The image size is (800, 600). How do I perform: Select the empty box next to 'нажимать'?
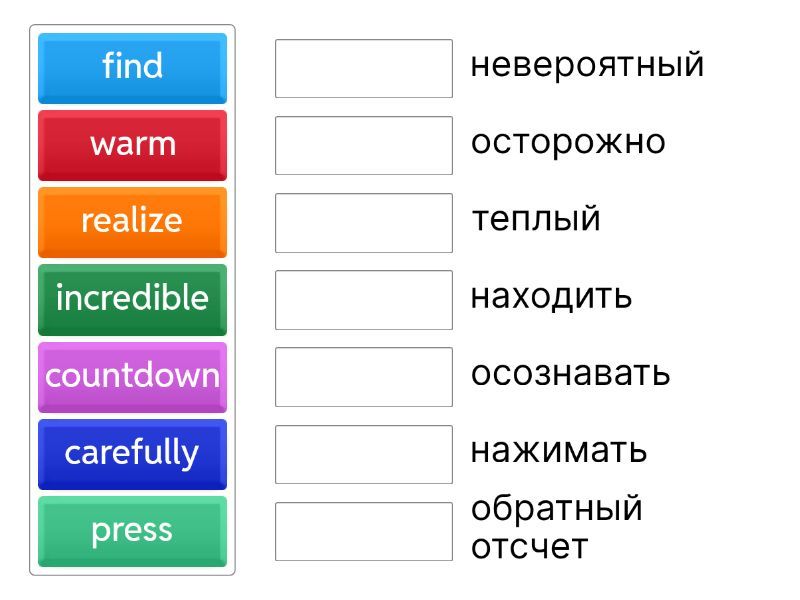364,454
